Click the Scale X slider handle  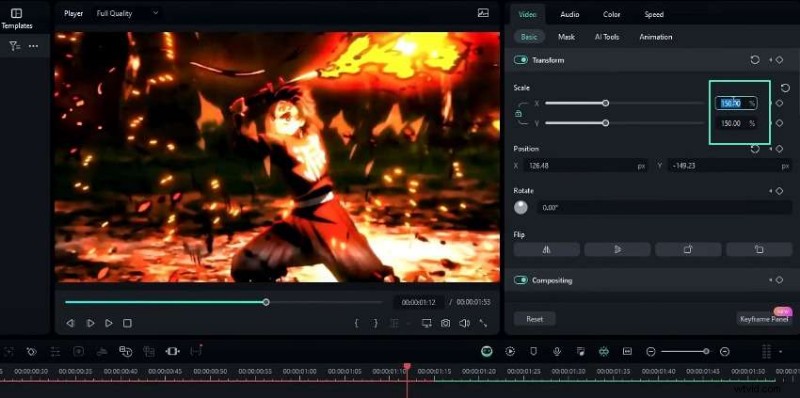pyautogui.click(x=606, y=103)
